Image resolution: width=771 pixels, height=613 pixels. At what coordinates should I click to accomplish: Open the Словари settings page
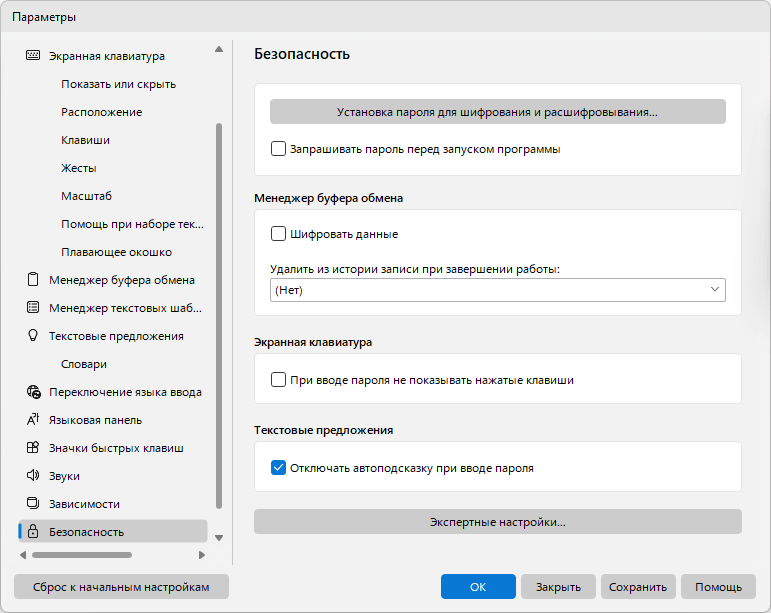tap(84, 364)
